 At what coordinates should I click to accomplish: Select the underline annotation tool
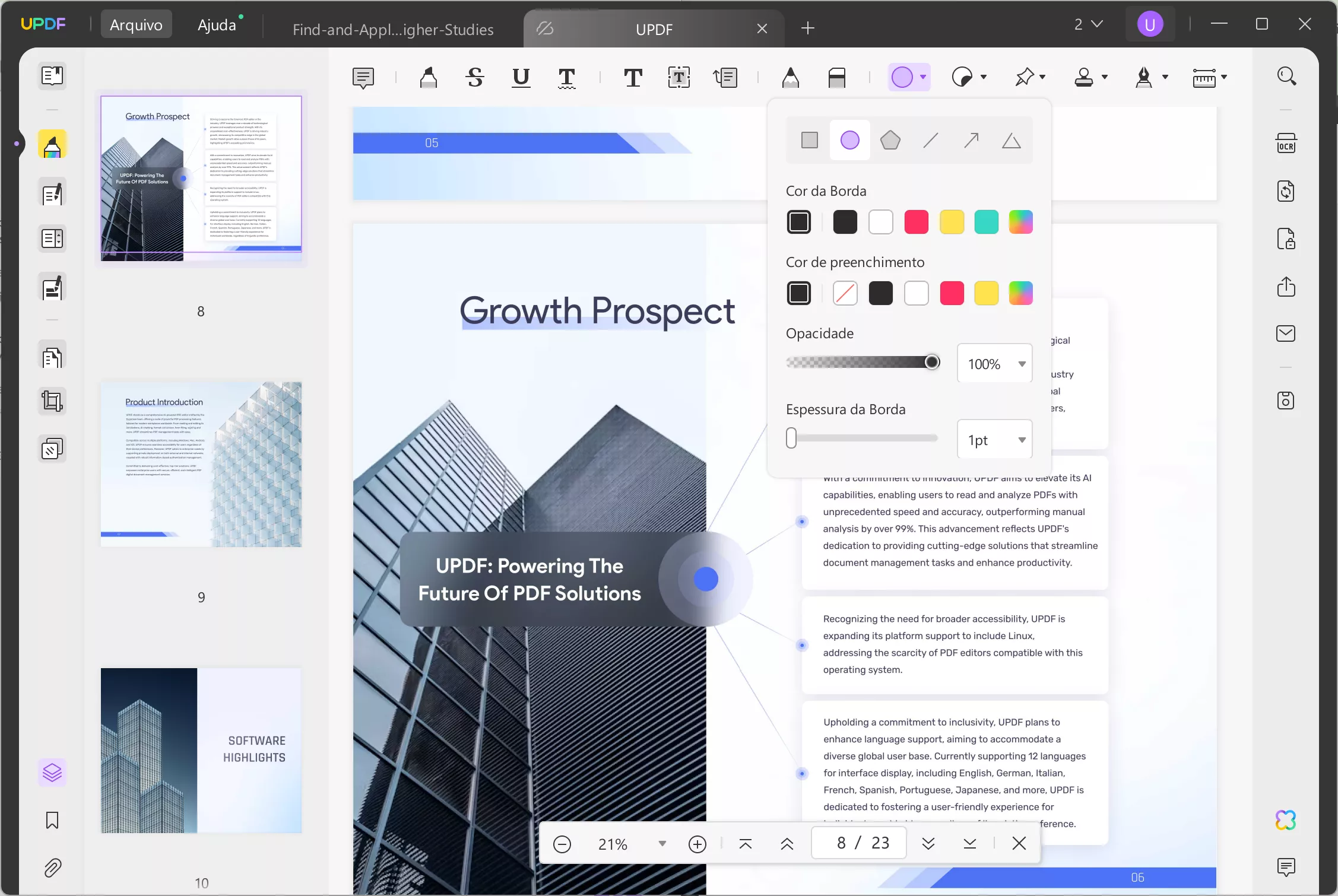(521, 78)
